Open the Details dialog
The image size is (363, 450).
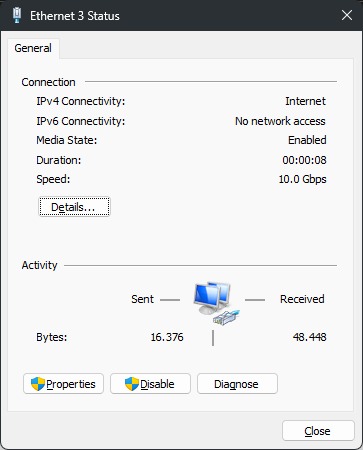(74, 207)
